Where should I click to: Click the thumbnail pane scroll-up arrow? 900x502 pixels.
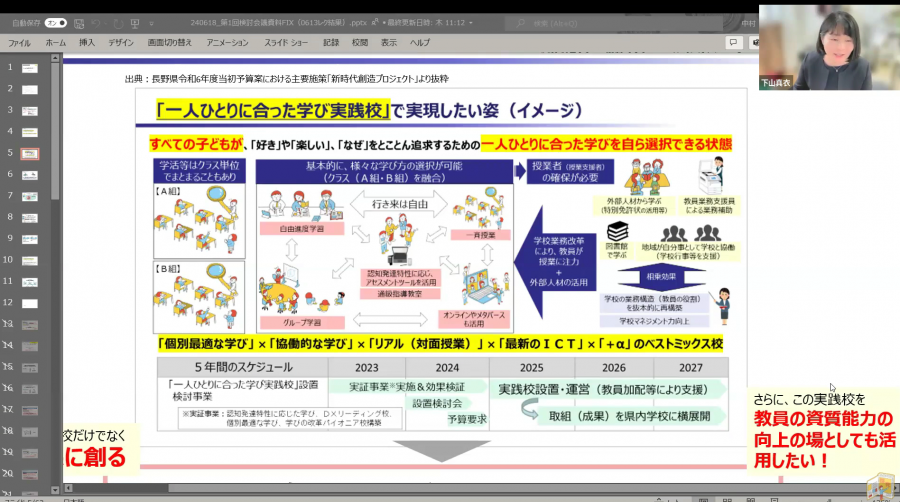[55, 58]
